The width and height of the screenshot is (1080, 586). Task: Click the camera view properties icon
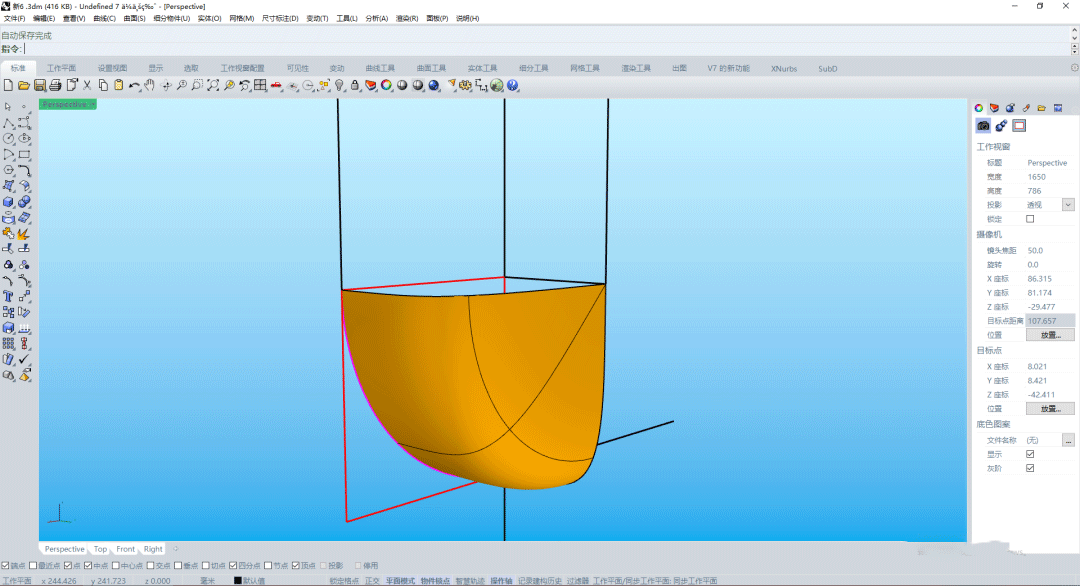coord(983,126)
